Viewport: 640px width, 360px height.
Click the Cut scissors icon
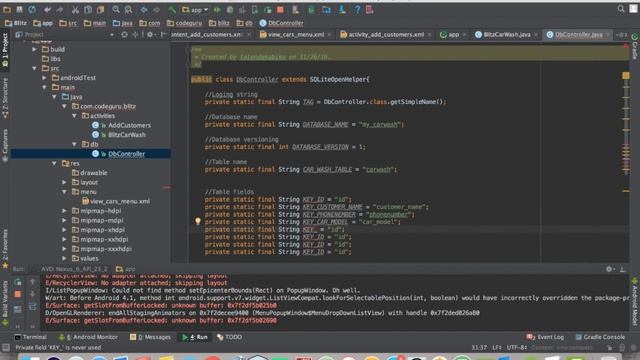tap(76, 9)
